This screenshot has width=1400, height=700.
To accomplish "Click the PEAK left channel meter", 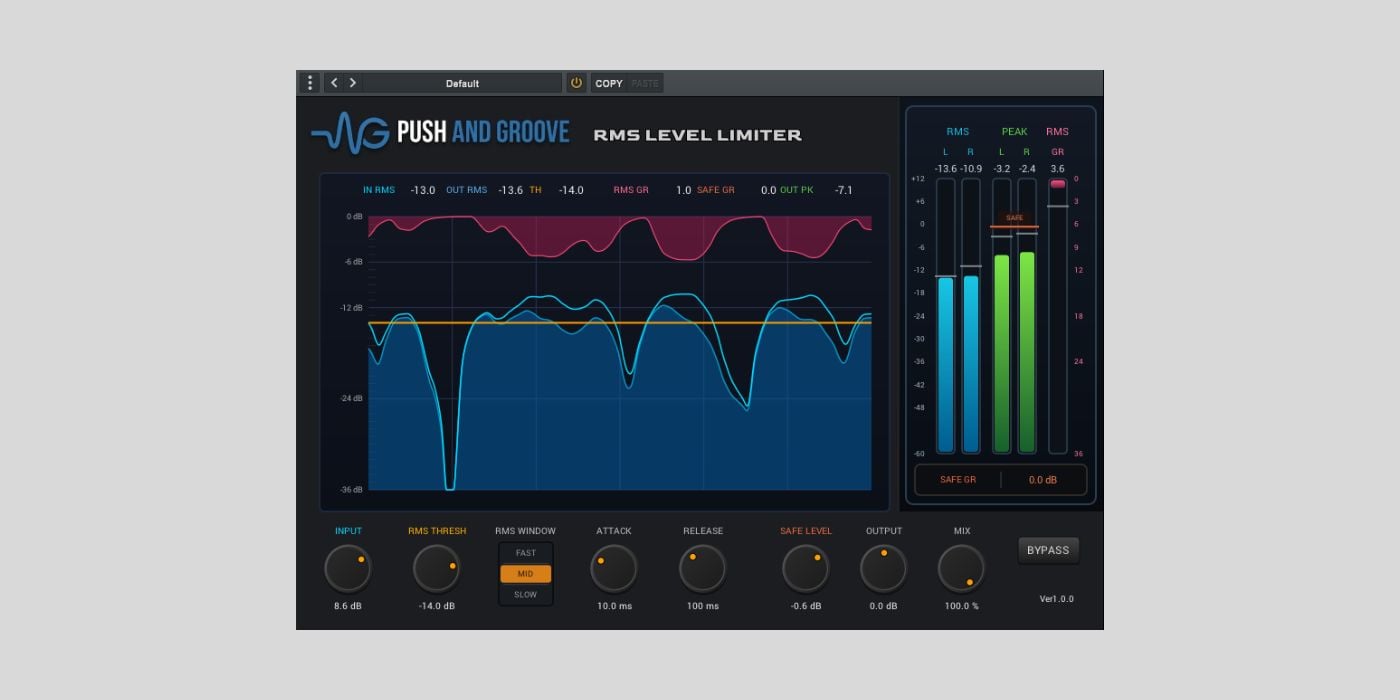I will click(1002, 316).
